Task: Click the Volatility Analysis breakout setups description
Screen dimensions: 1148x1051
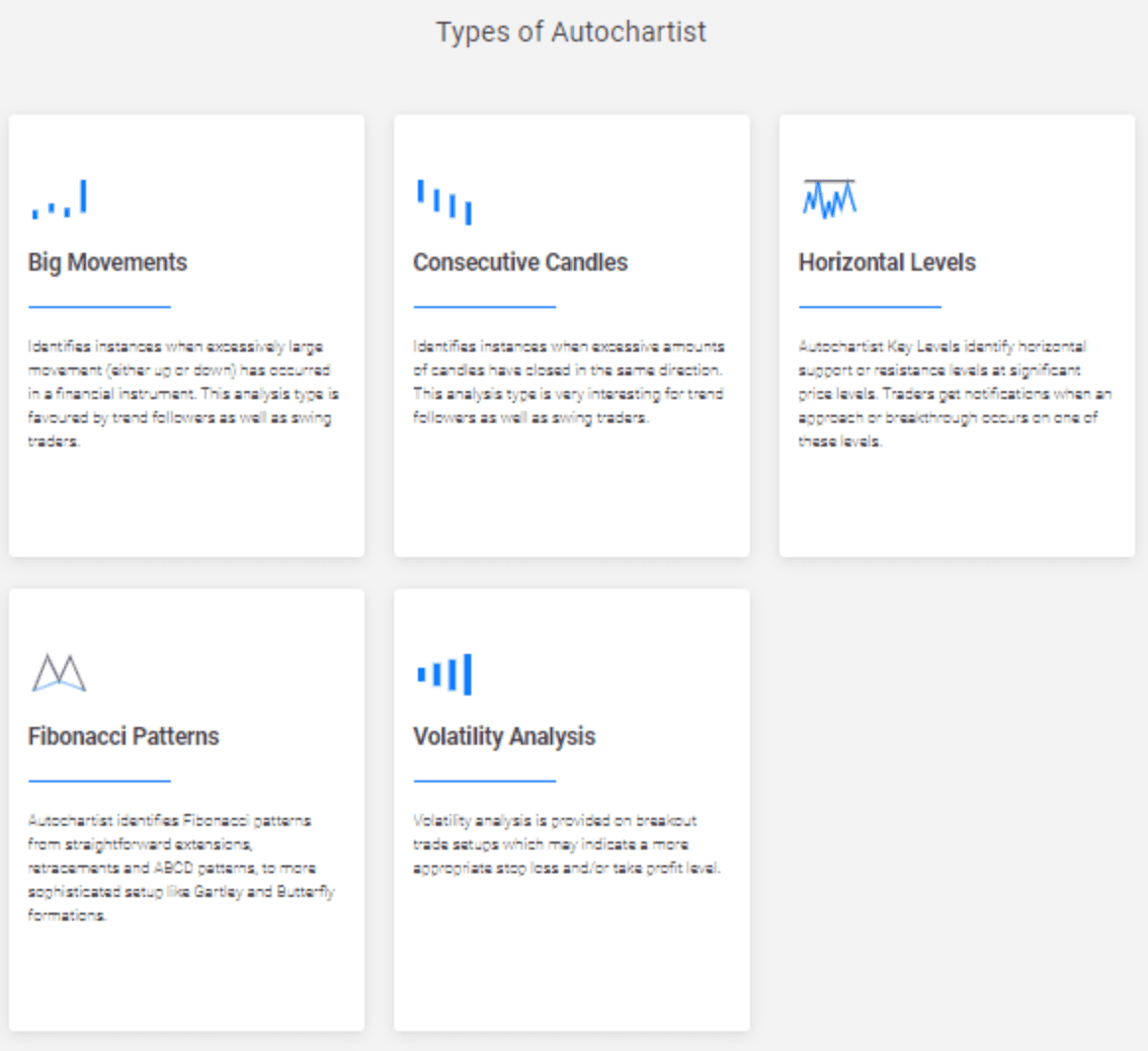Action: pyautogui.click(x=565, y=845)
